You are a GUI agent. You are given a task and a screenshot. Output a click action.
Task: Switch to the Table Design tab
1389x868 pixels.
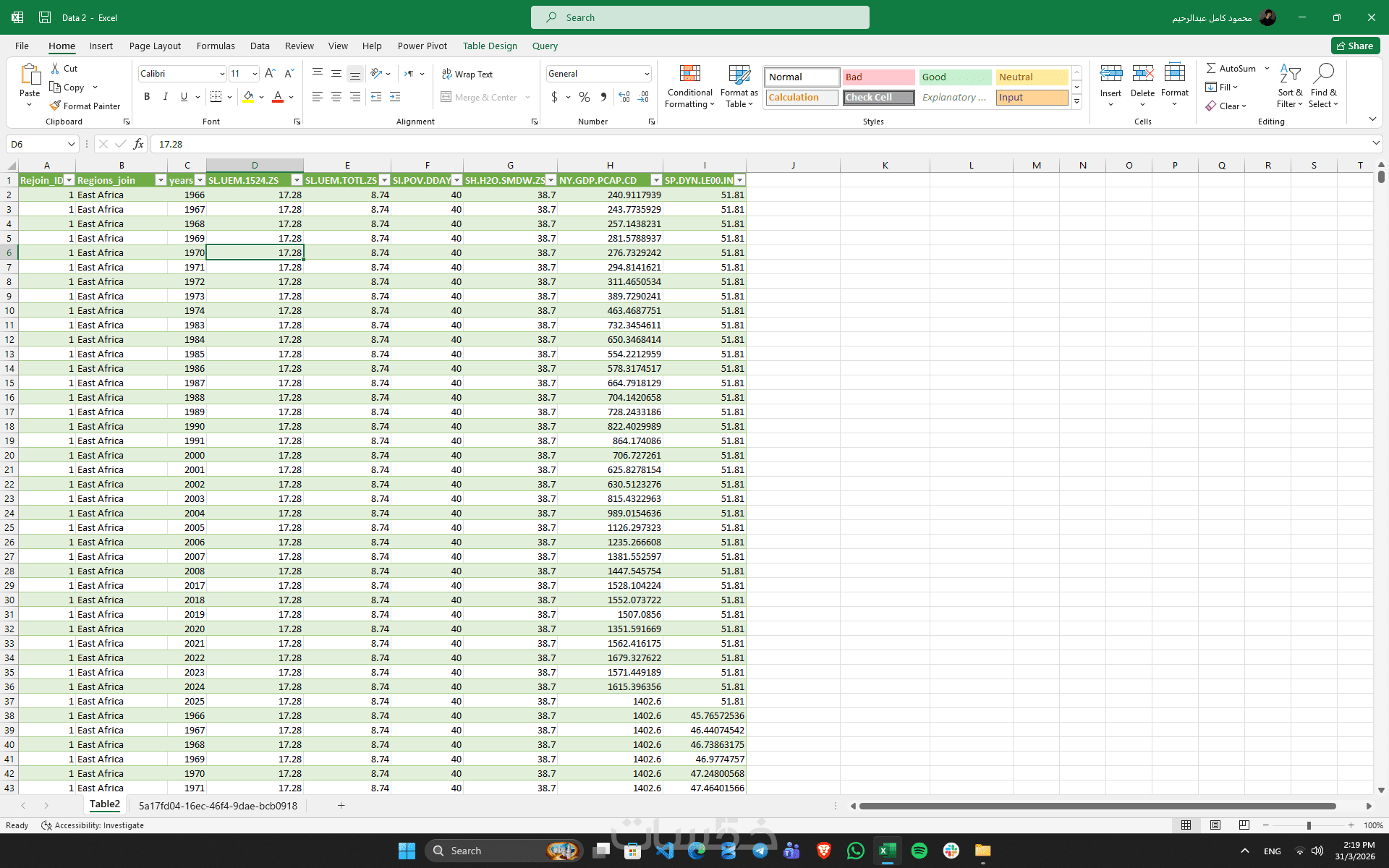pos(490,46)
